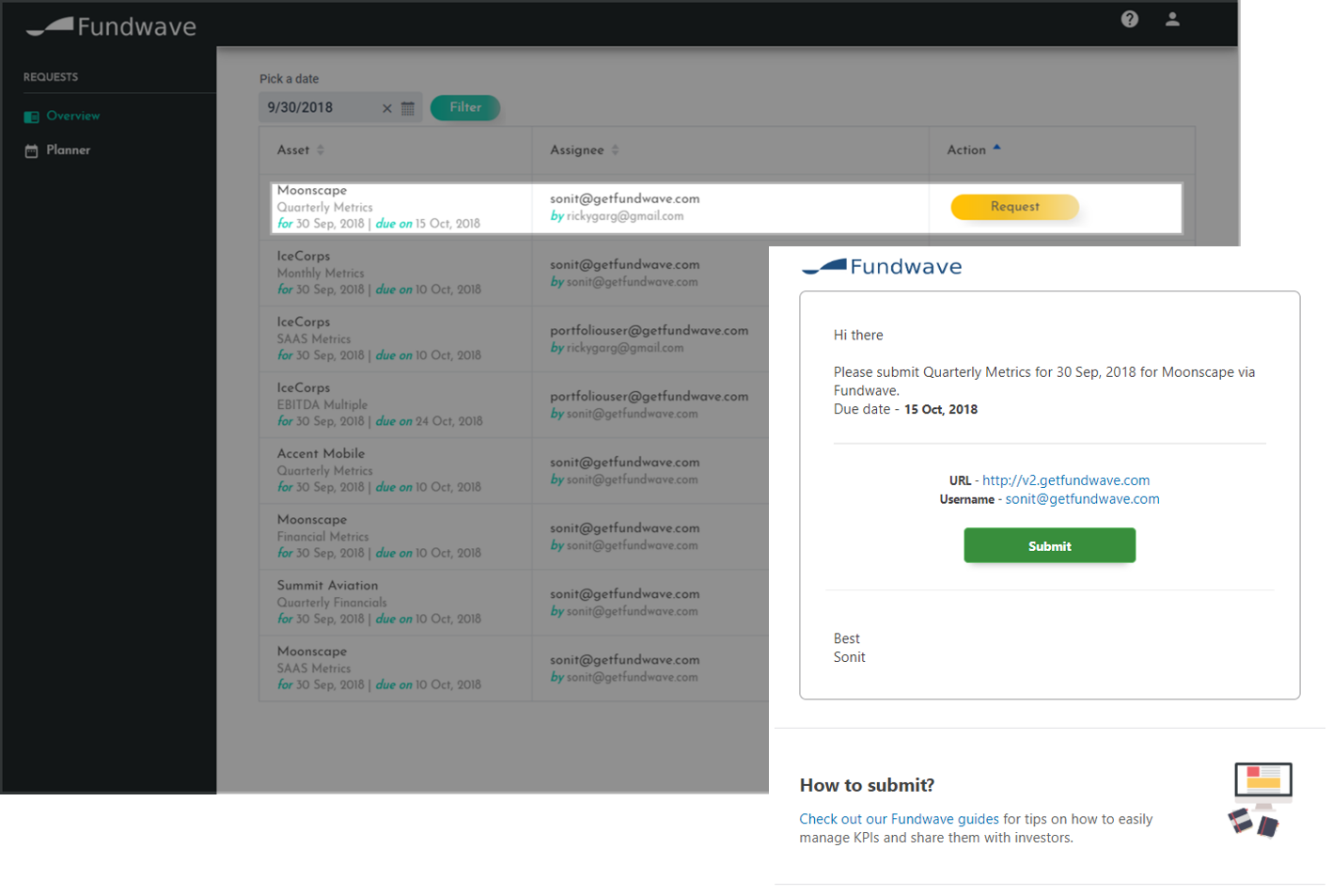Open the Overview menu item
This screenshot has width=1332, height=896.
click(73, 116)
